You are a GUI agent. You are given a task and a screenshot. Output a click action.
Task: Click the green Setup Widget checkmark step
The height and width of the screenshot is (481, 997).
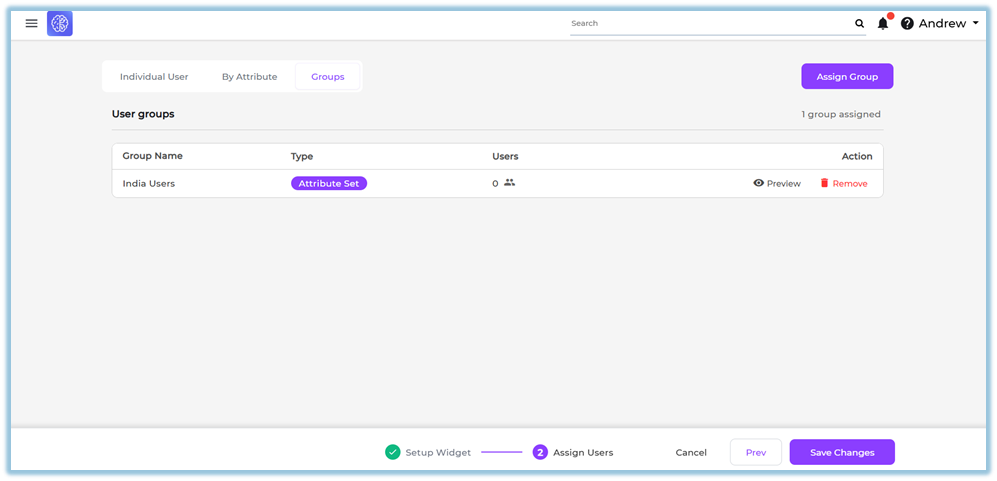click(393, 452)
